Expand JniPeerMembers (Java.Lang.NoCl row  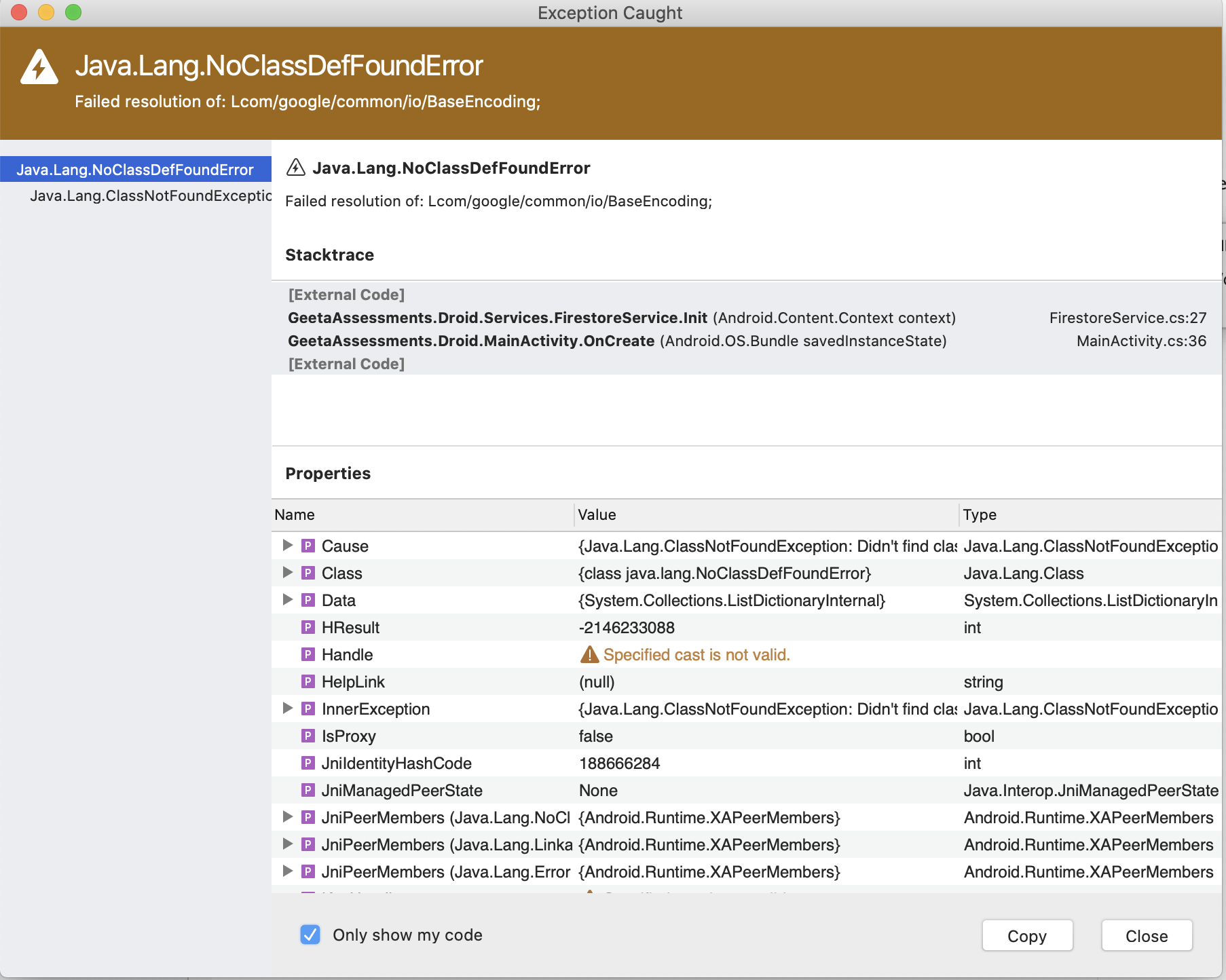tap(287, 816)
